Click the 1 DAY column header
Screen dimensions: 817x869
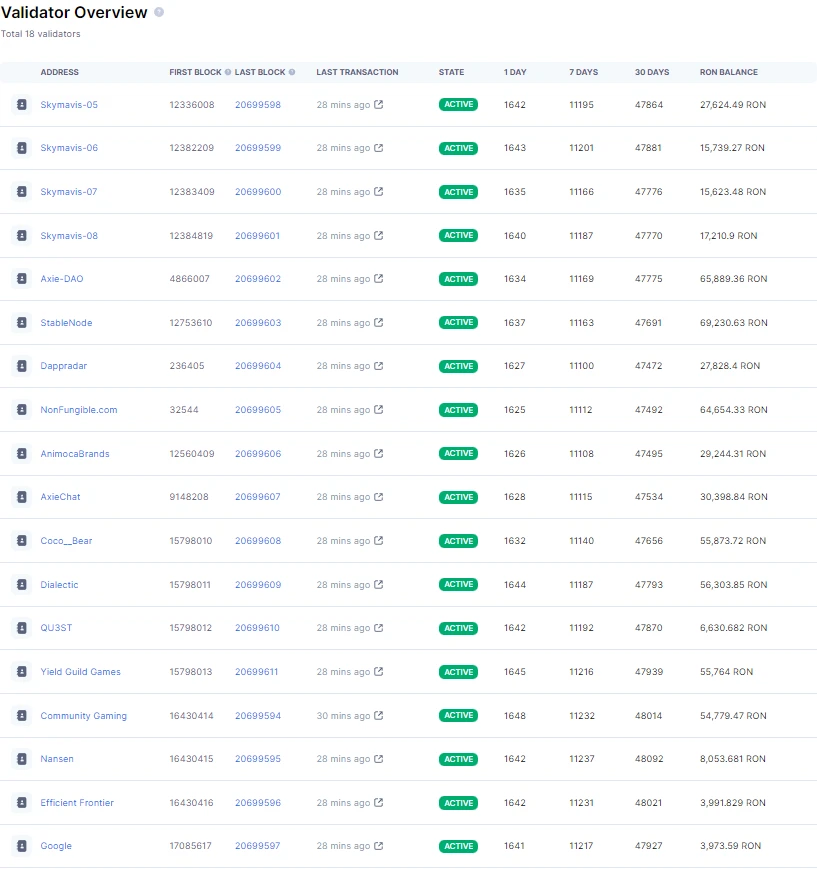[515, 72]
